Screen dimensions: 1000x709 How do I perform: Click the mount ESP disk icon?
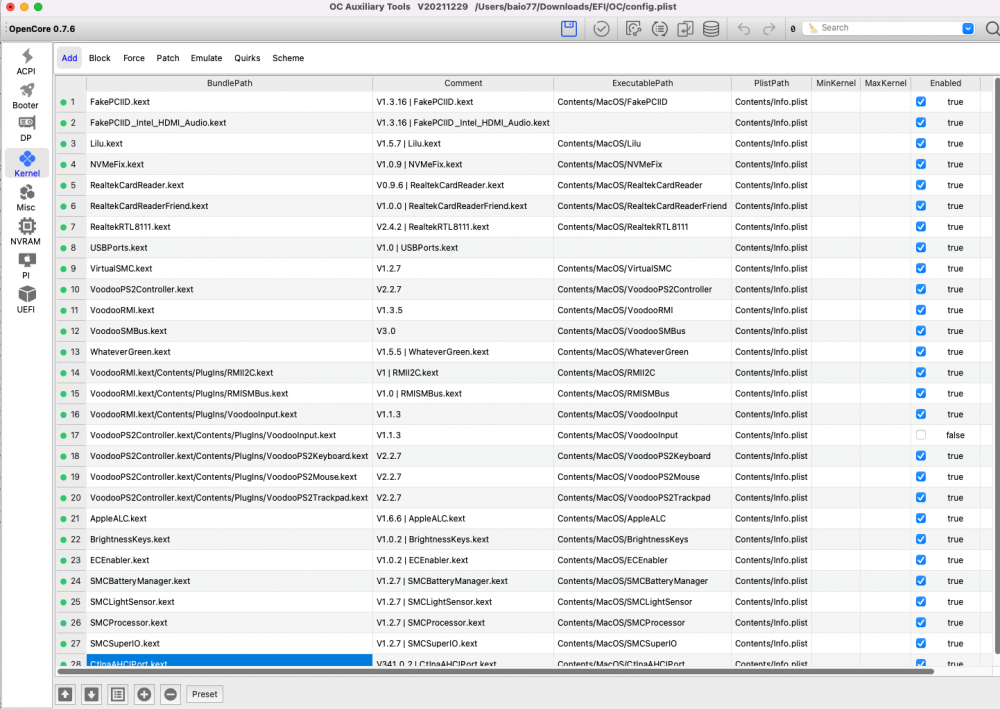point(633,29)
